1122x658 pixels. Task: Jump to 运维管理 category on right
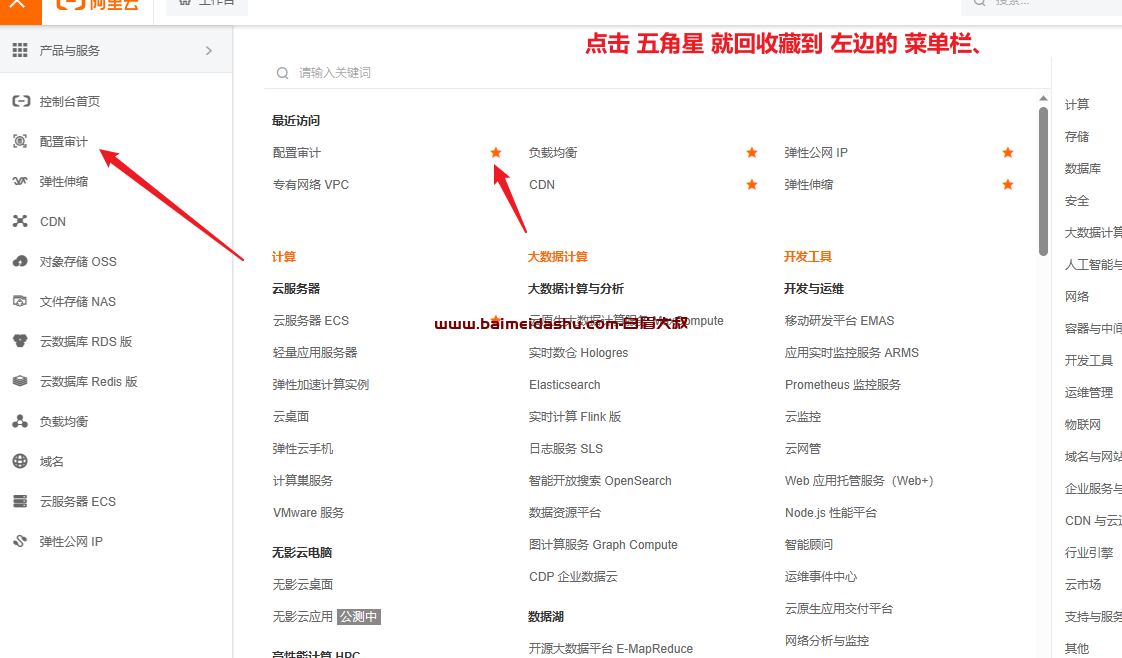point(1088,393)
